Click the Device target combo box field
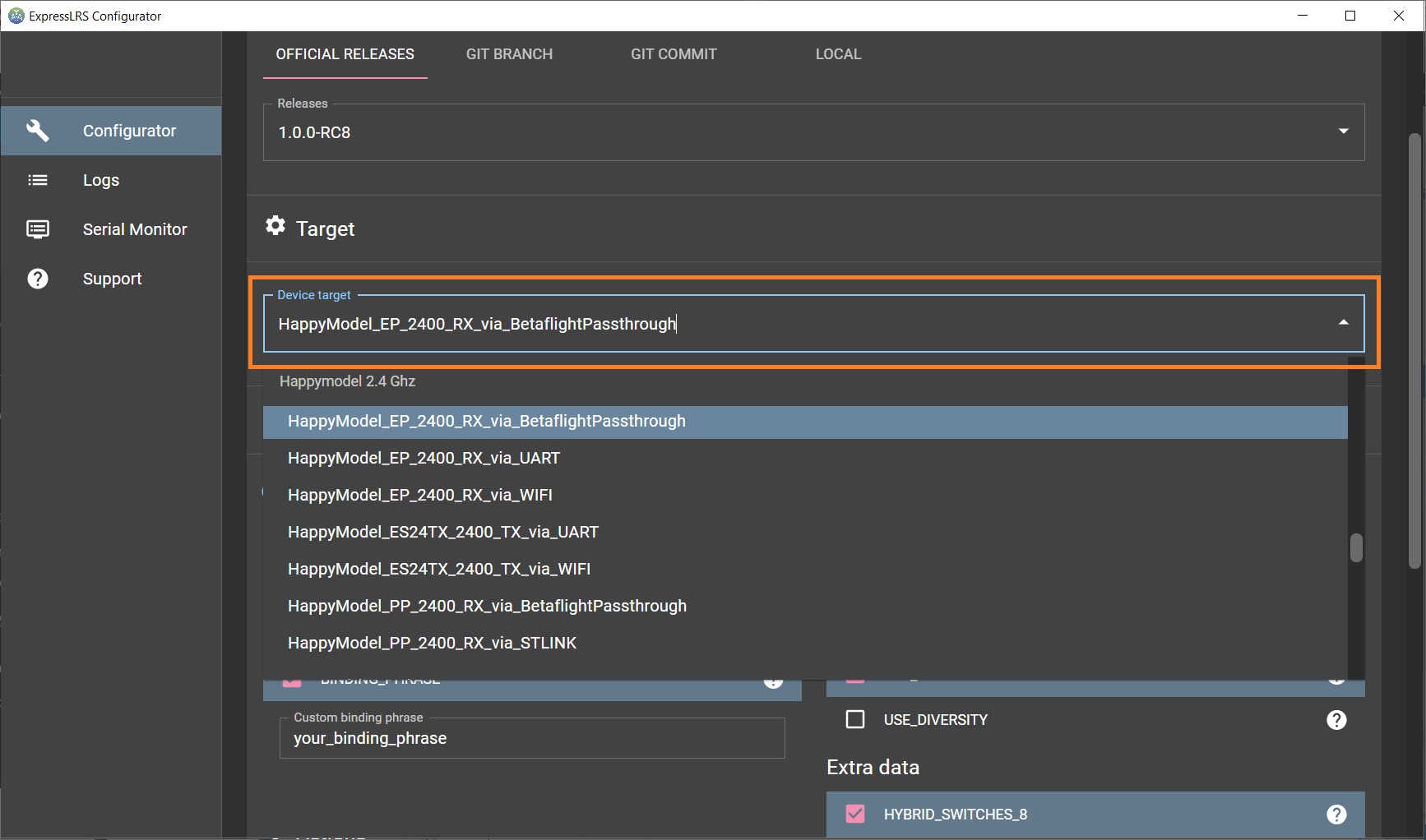The width and height of the screenshot is (1426, 840). 813,323
